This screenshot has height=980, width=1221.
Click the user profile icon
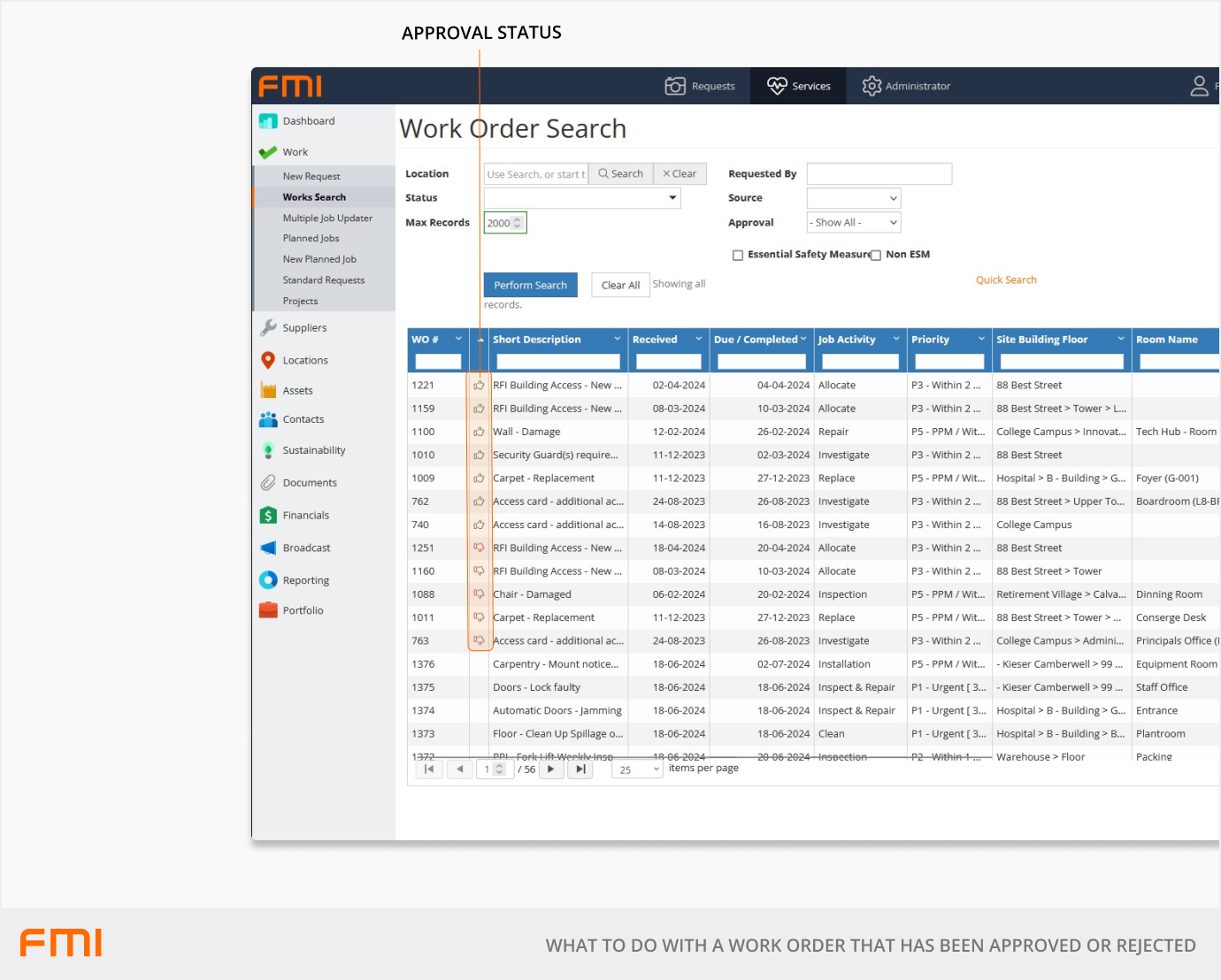click(x=1199, y=86)
